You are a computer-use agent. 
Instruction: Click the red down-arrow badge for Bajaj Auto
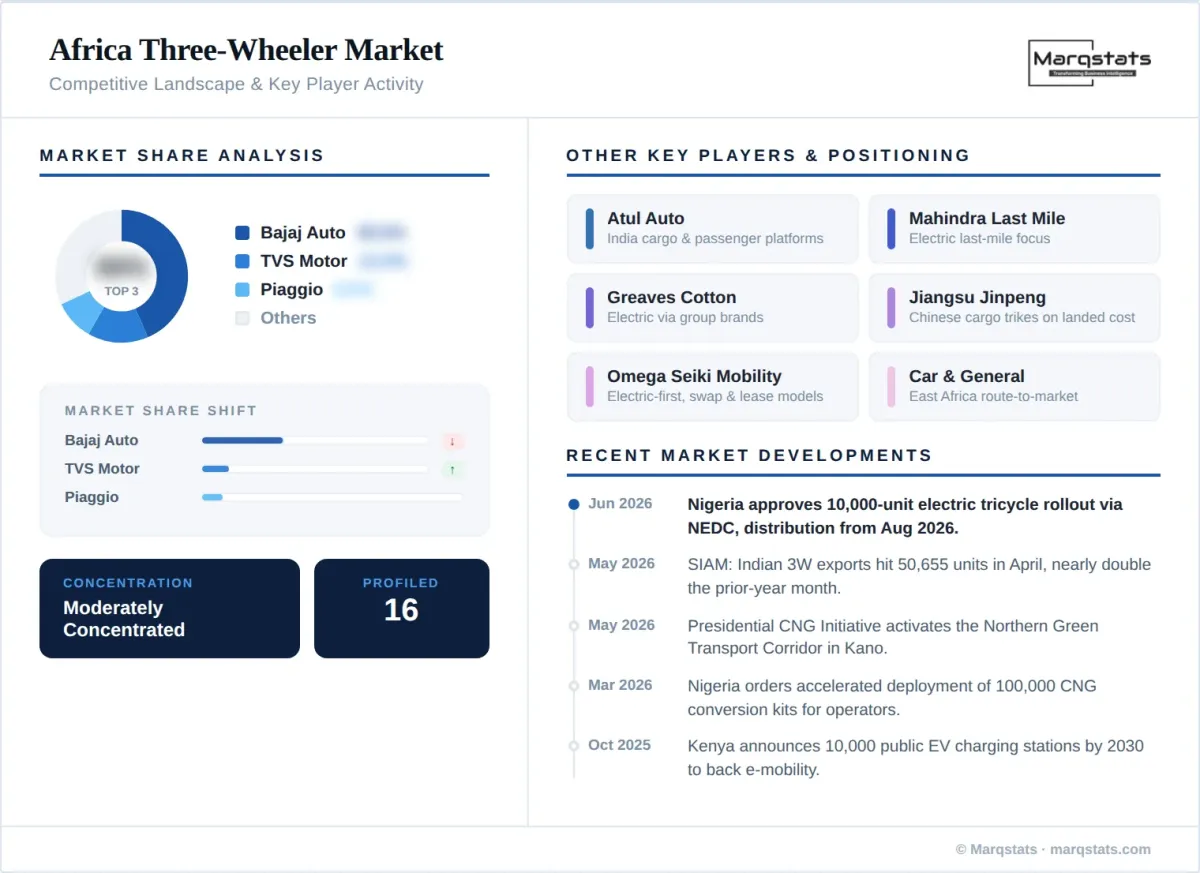click(x=452, y=441)
